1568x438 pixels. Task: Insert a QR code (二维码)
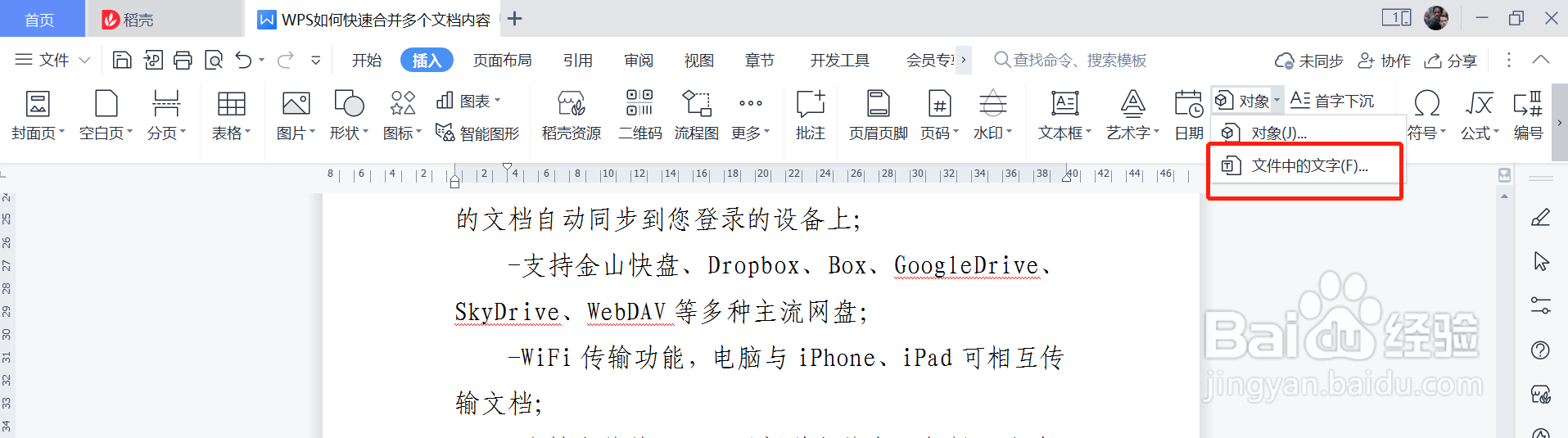(x=639, y=115)
